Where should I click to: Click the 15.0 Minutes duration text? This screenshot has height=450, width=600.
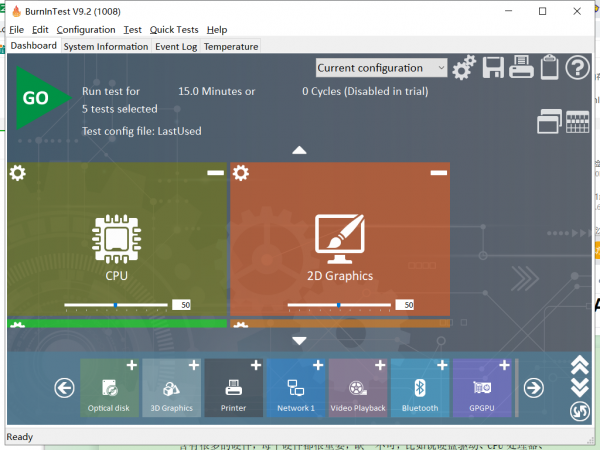pos(216,91)
